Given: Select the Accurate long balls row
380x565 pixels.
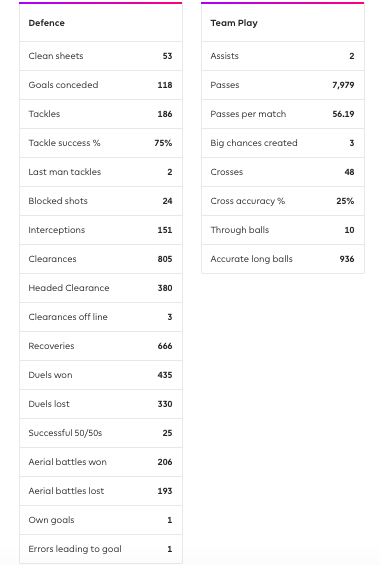Looking at the screenshot, I should click(x=283, y=259).
